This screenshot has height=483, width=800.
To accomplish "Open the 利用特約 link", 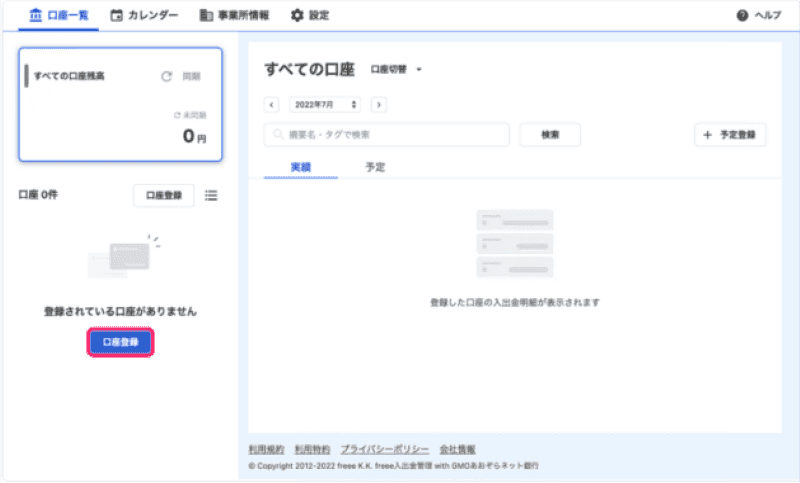I will tap(312, 449).
